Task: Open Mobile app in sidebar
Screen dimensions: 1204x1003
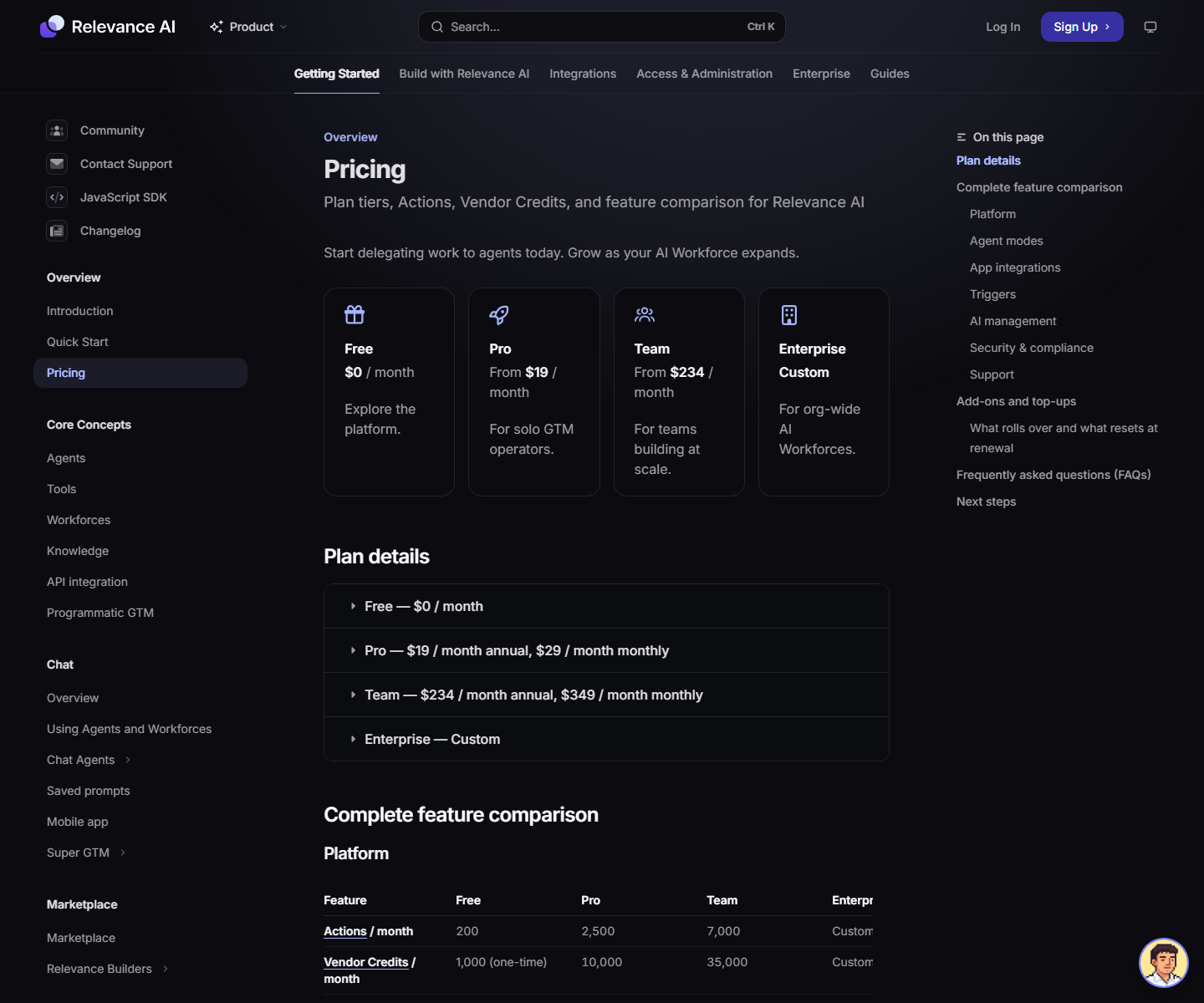Action: click(140, 822)
